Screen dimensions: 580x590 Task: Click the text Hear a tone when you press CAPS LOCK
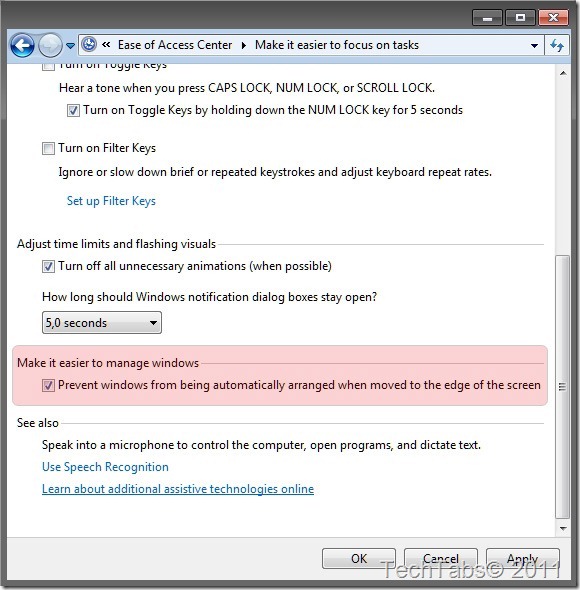[x=247, y=88]
